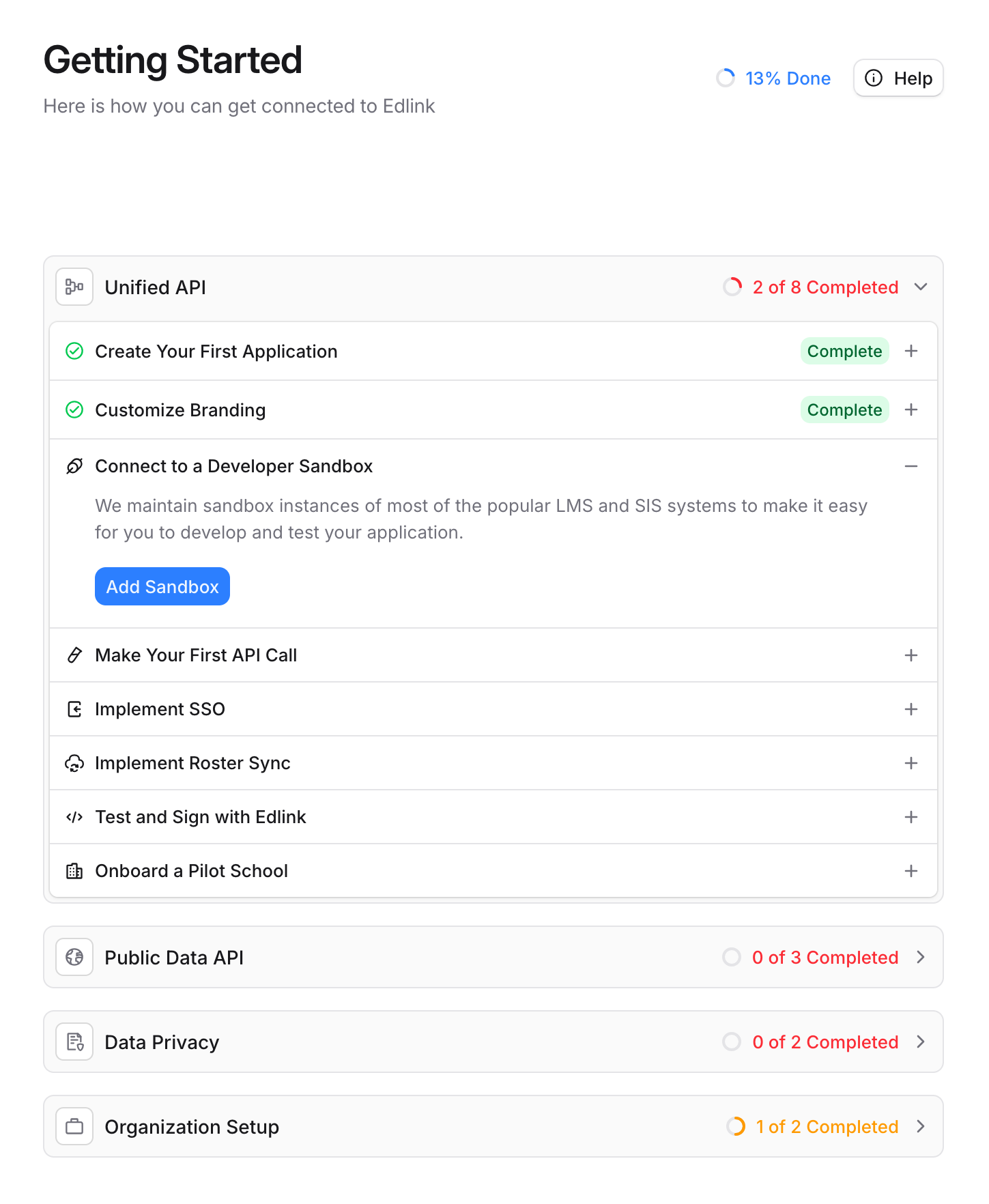Viewport: 989px width, 1204px height.
Task: Select the Public Data API section title
Action: coord(174,958)
